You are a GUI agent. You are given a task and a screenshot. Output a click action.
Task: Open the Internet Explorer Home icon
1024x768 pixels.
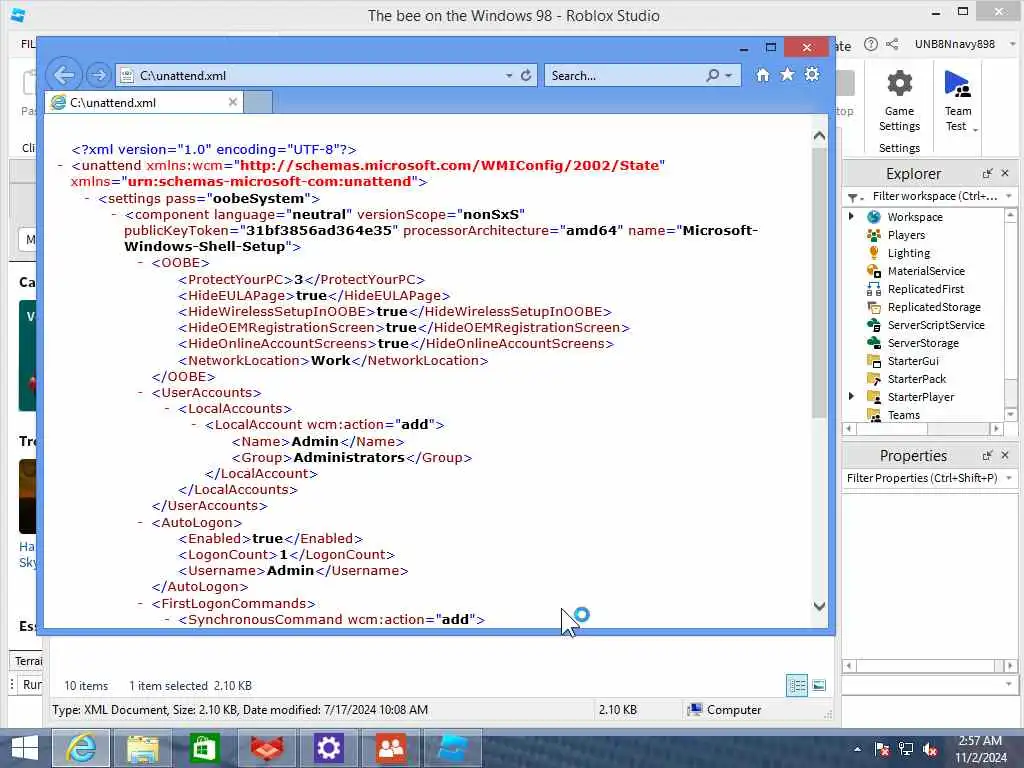pos(762,74)
